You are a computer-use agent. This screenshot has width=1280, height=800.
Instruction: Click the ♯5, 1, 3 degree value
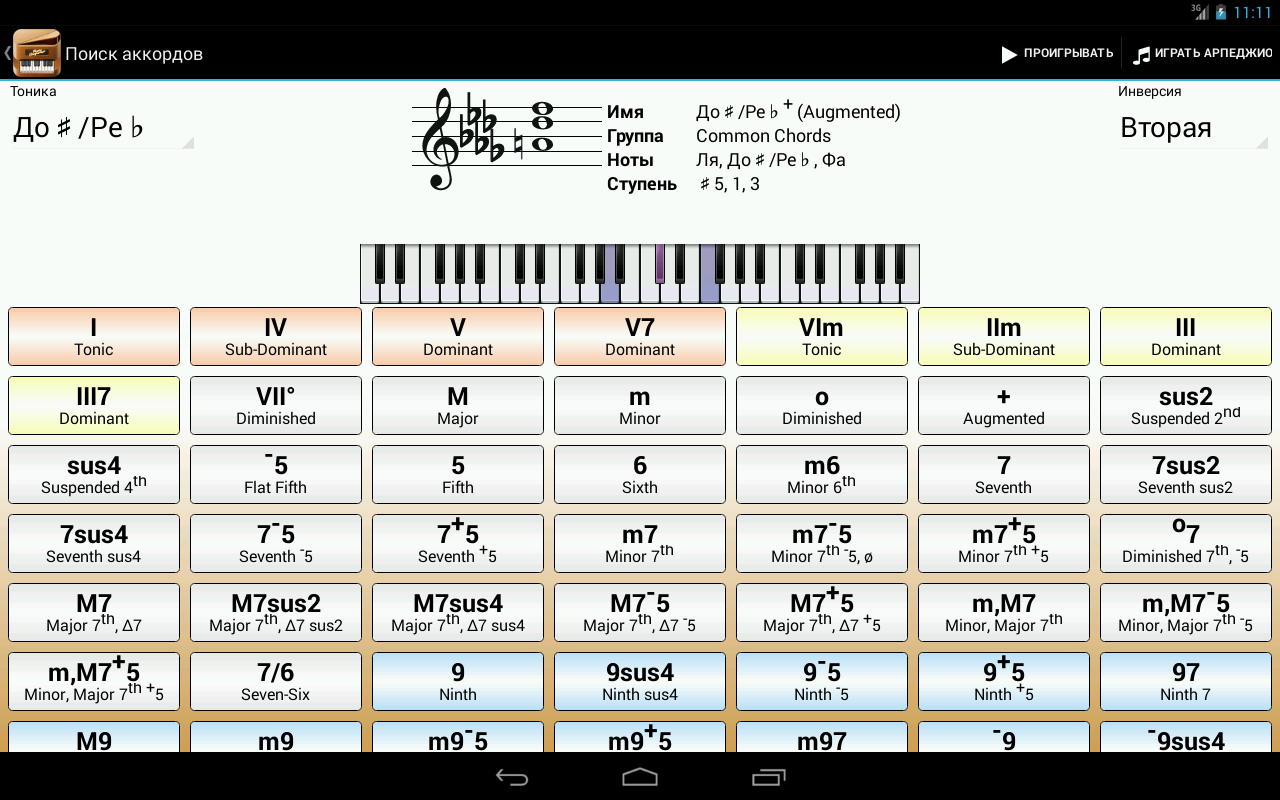(x=729, y=184)
